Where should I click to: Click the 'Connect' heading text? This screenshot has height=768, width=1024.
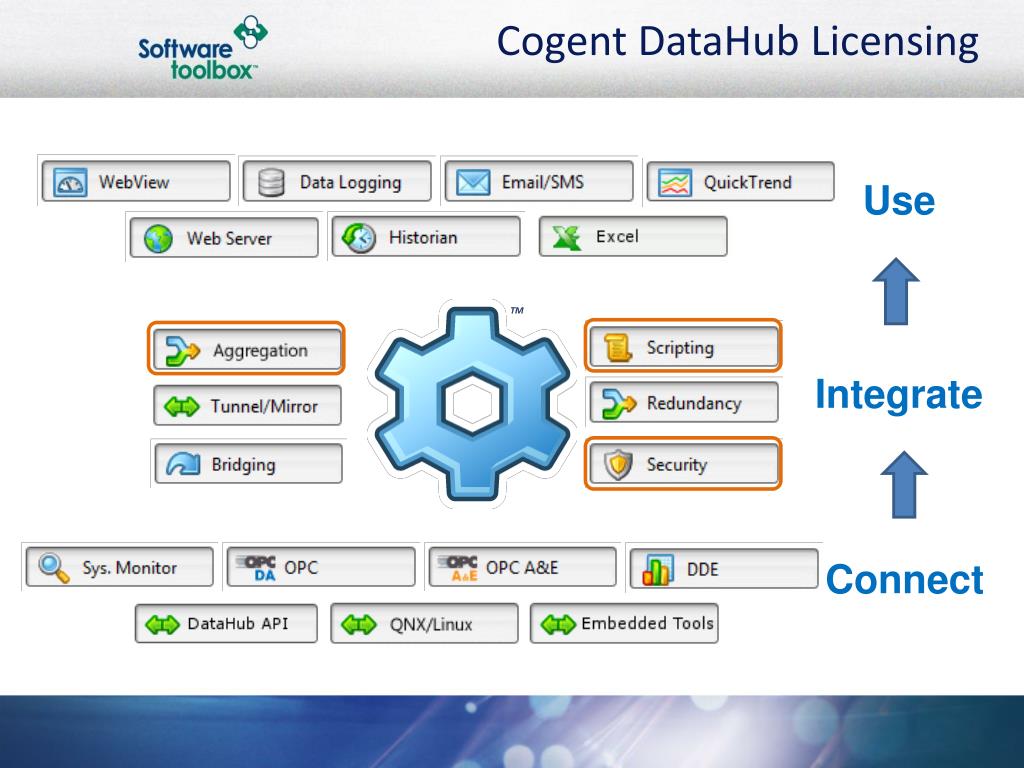pyautogui.click(x=904, y=580)
